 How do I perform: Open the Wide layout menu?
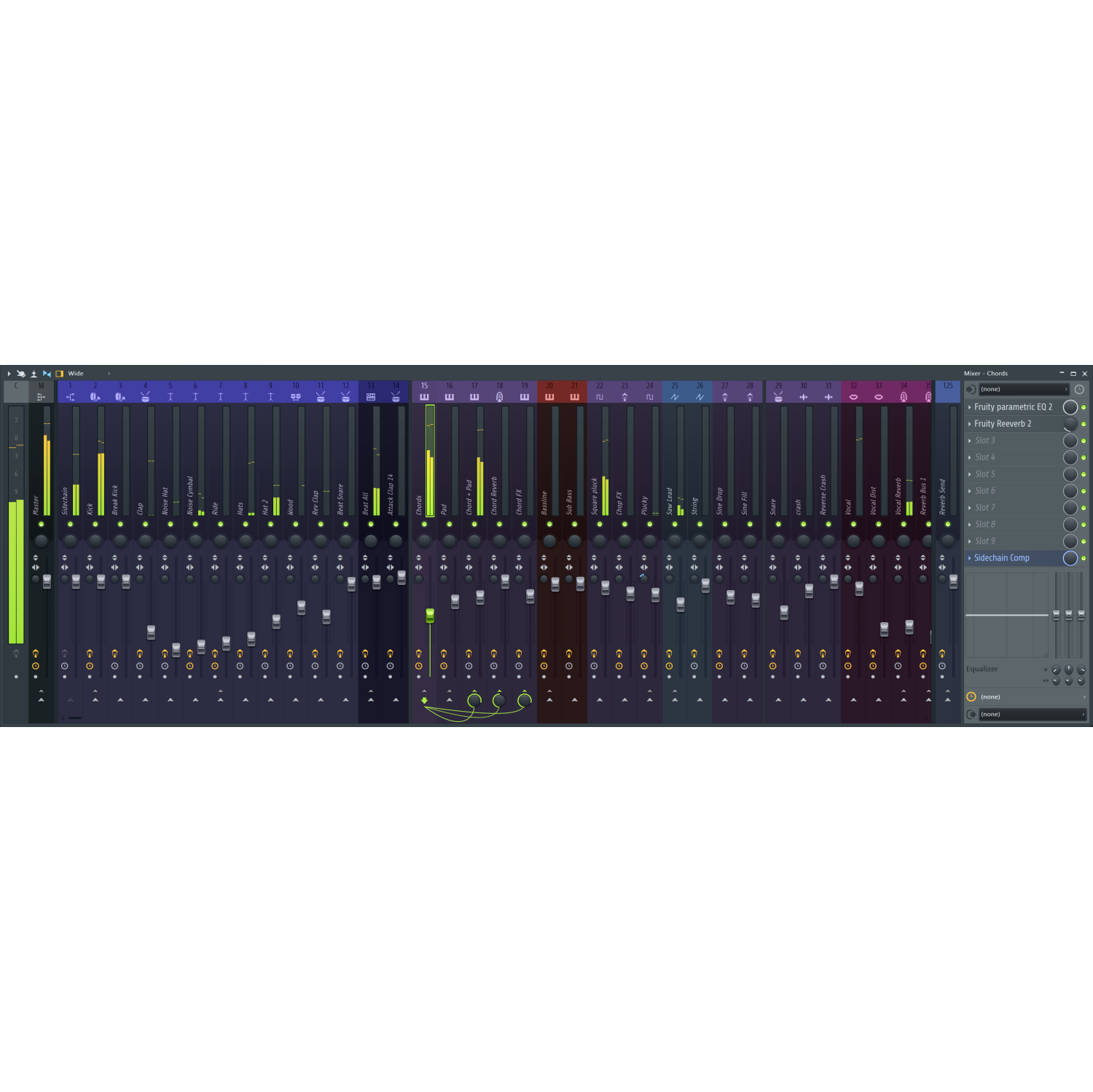coord(76,373)
